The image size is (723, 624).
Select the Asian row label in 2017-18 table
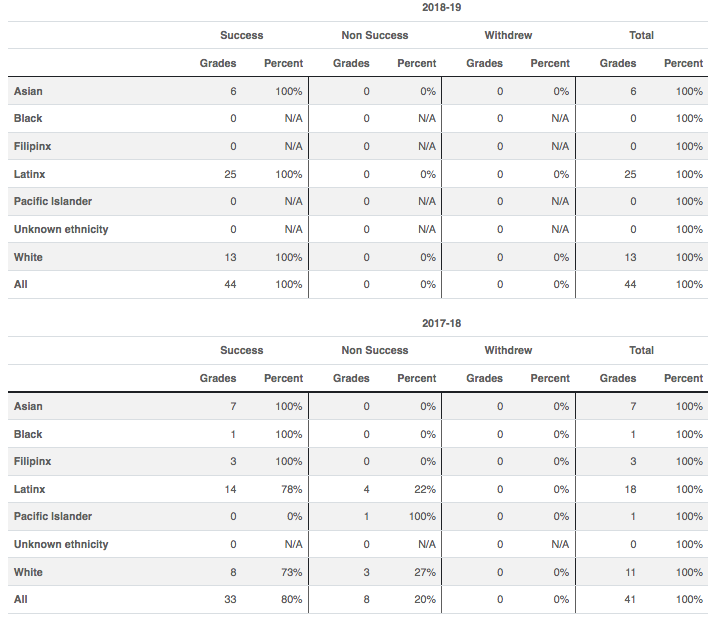28,407
